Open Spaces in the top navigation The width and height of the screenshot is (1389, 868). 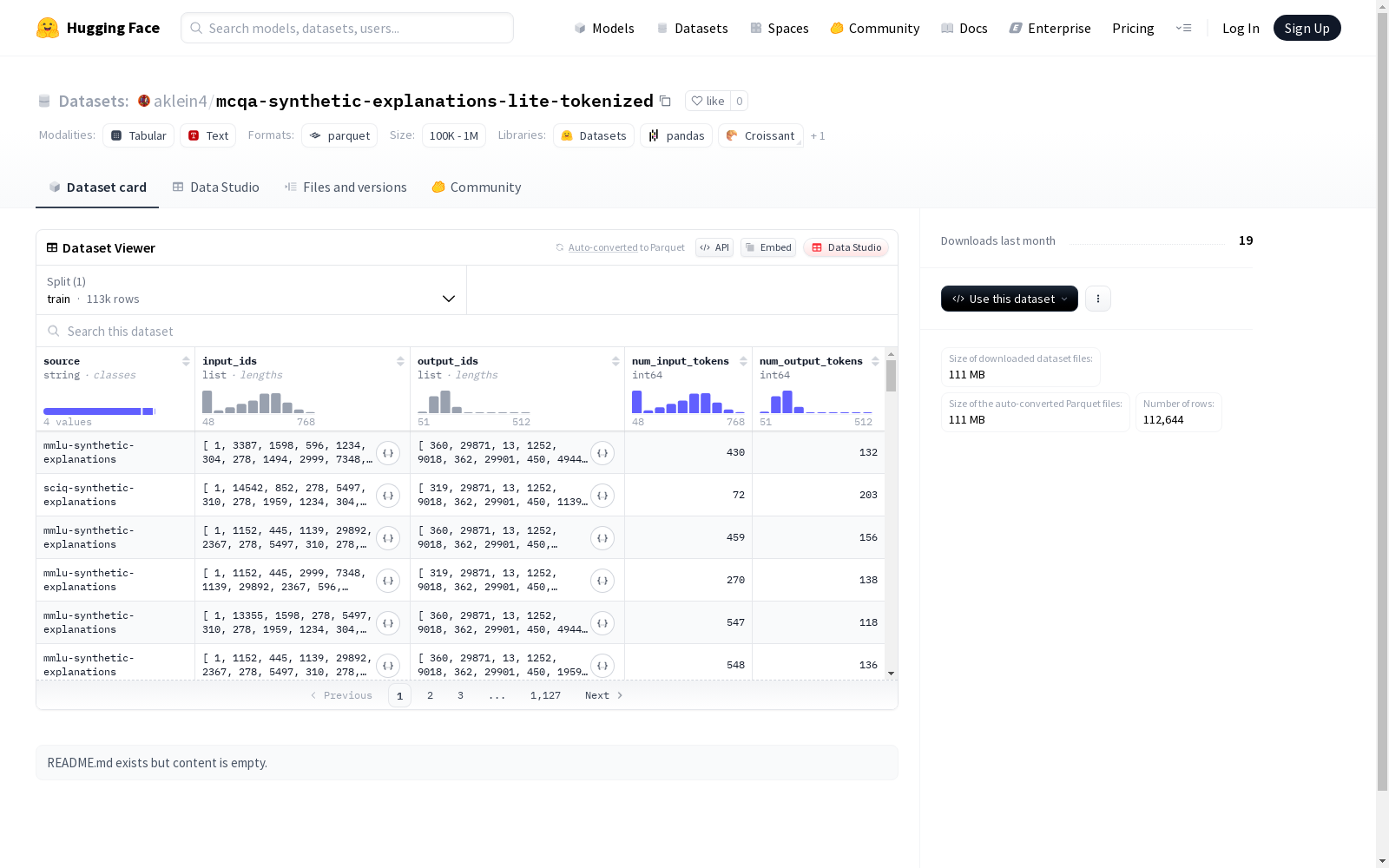[x=779, y=28]
